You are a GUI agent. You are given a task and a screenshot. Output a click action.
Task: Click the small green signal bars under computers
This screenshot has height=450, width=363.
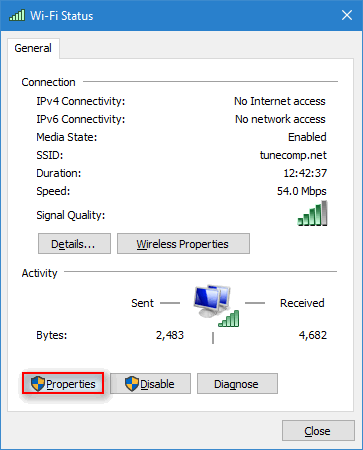(229, 319)
